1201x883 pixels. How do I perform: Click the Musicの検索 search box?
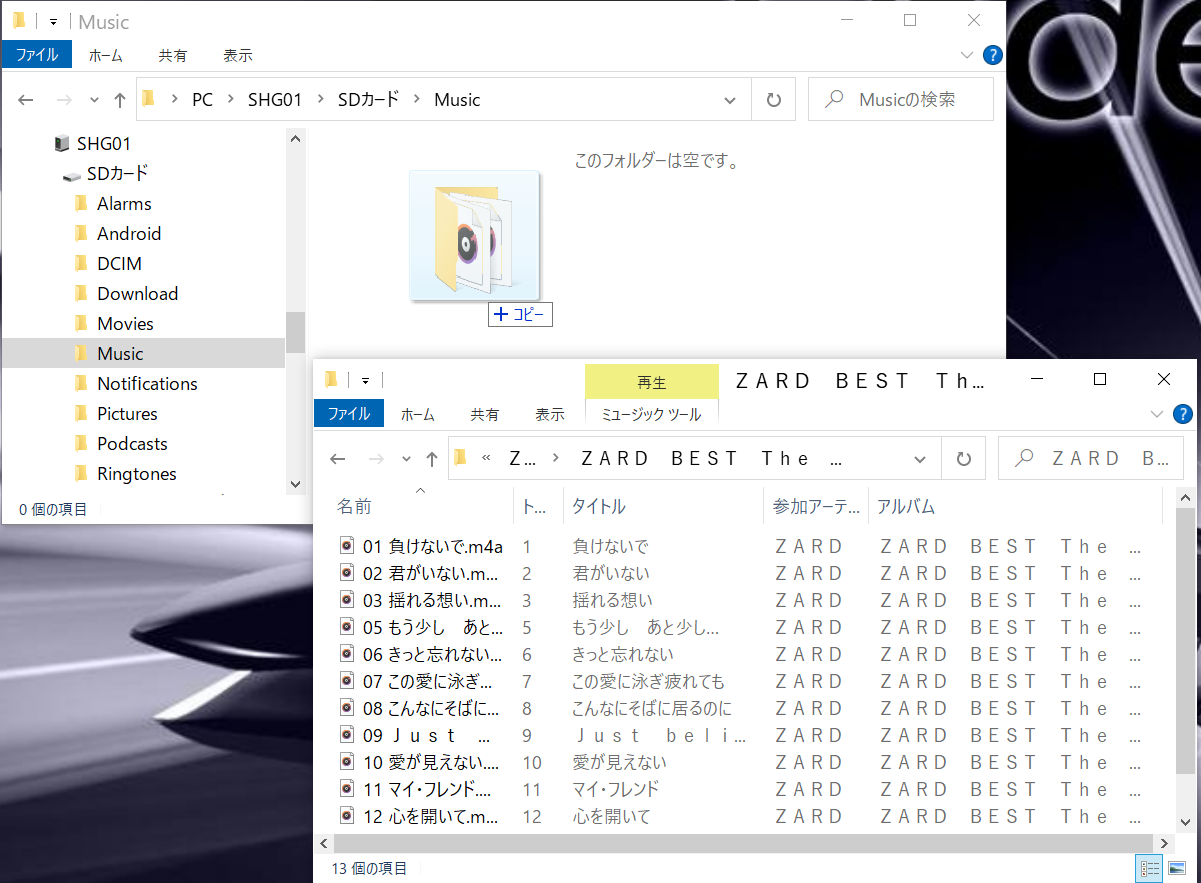pos(901,100)
